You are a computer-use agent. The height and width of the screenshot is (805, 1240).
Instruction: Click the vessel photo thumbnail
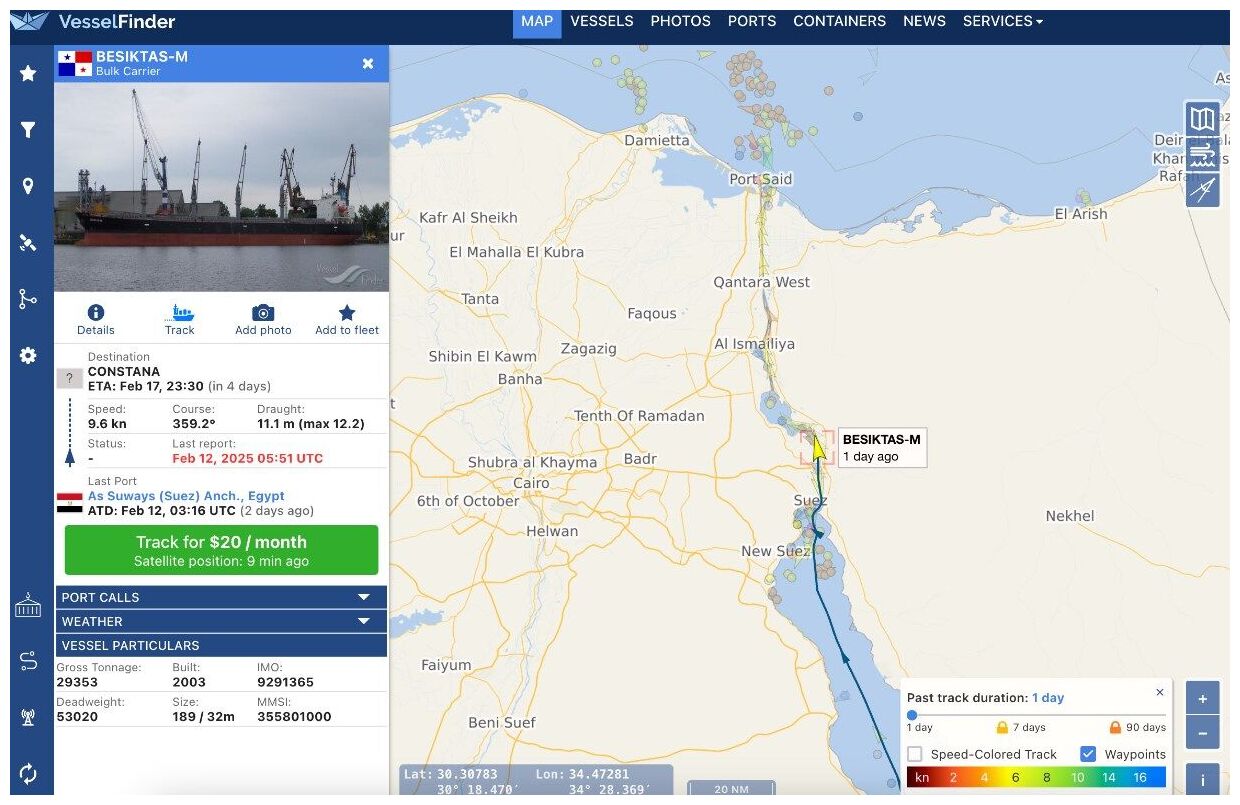tap(221, 187)
